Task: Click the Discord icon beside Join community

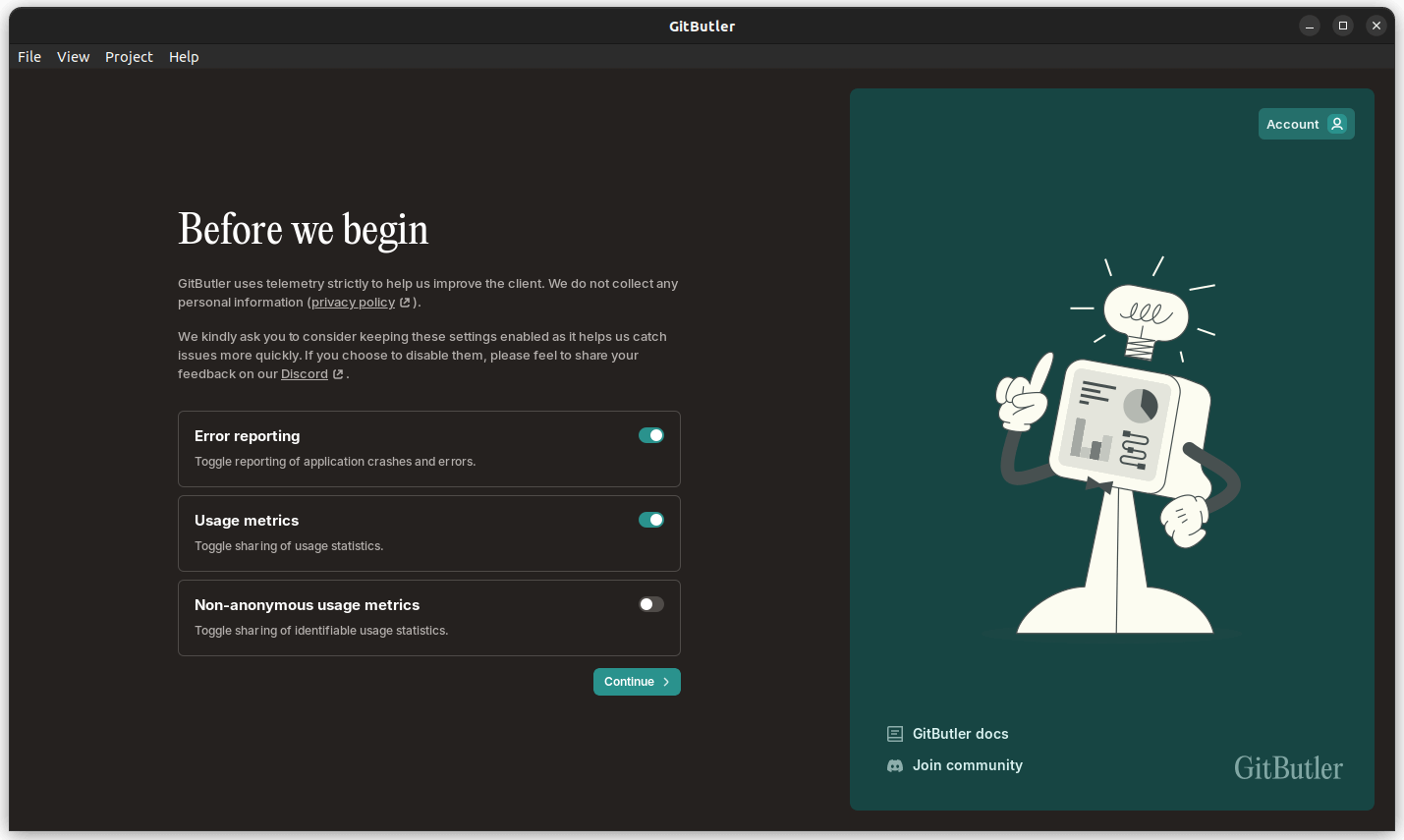Action: [894, 765]
